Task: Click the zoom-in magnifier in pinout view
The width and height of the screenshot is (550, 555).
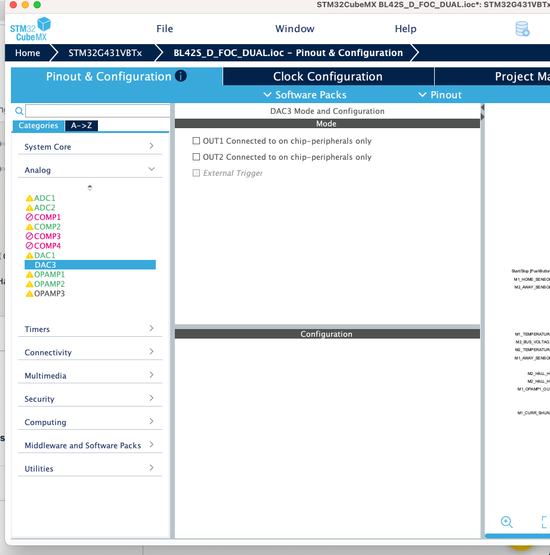Action: coord(506,522)
